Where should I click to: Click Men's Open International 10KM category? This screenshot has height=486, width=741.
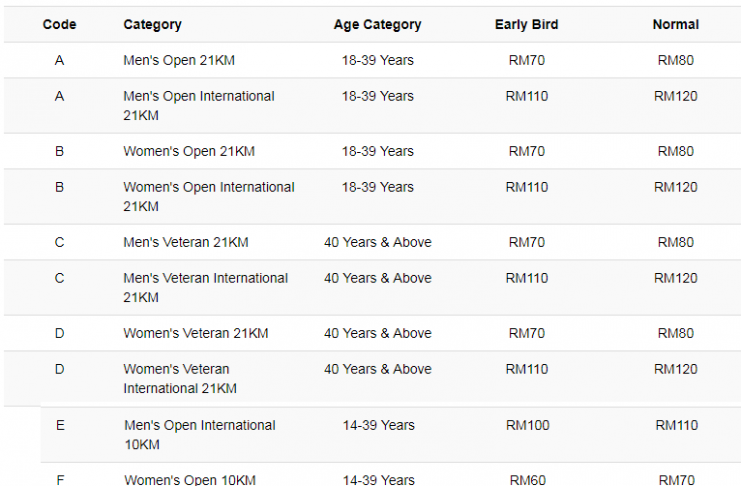[200, 435]
